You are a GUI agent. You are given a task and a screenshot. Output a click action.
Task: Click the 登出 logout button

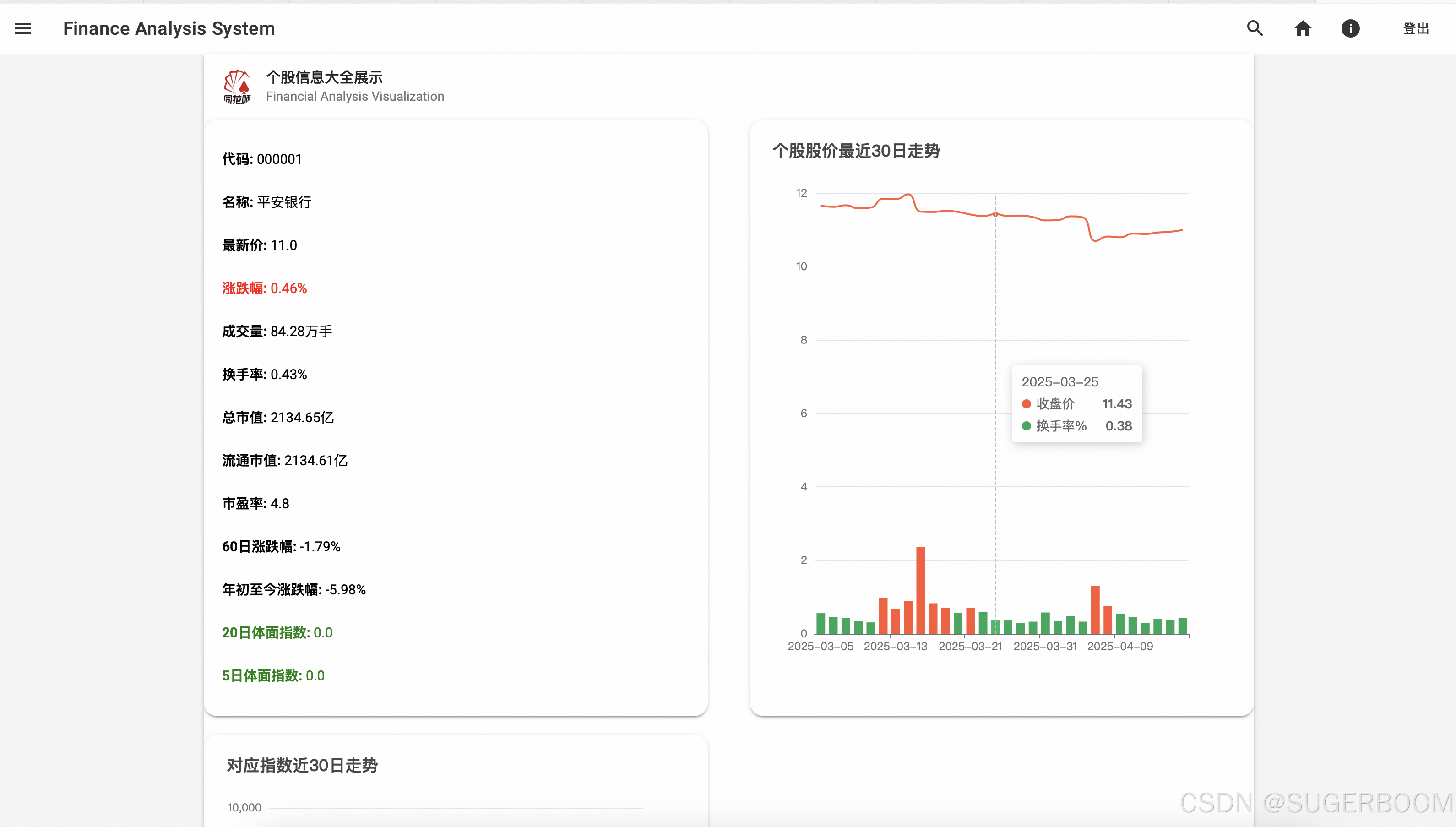pyautogui.click(x=1416, y=28)
